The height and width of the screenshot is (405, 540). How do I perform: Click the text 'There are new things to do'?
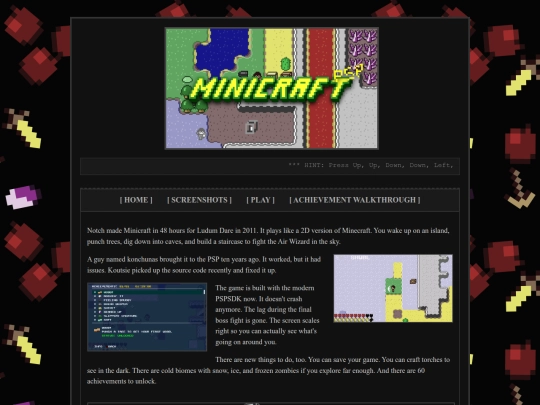tap(255, 360)
